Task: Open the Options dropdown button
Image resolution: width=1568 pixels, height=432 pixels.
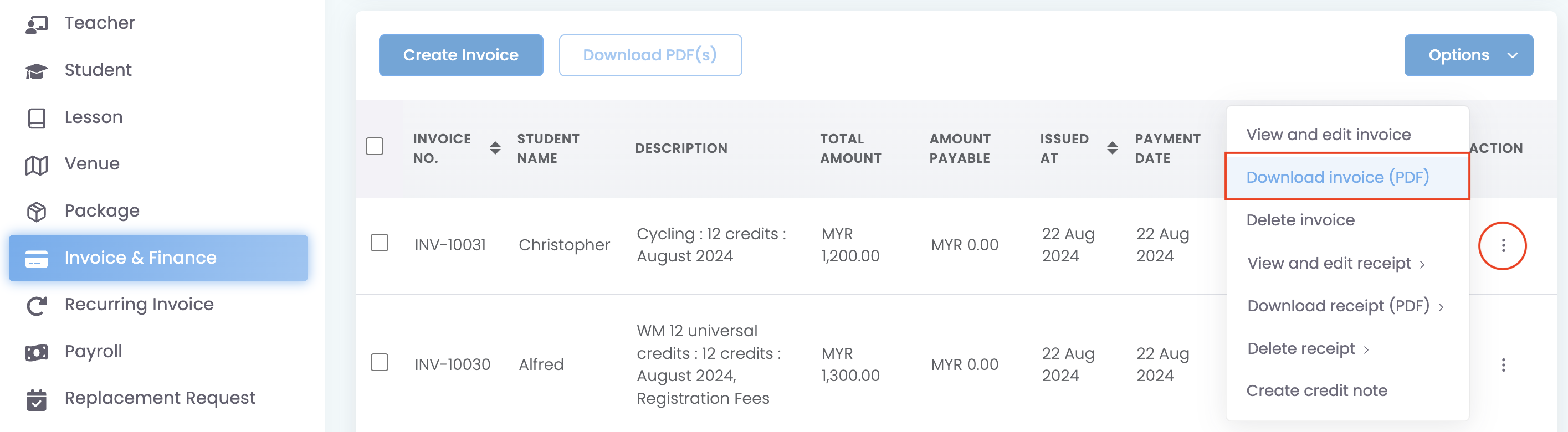Action: click(1468, 55)
